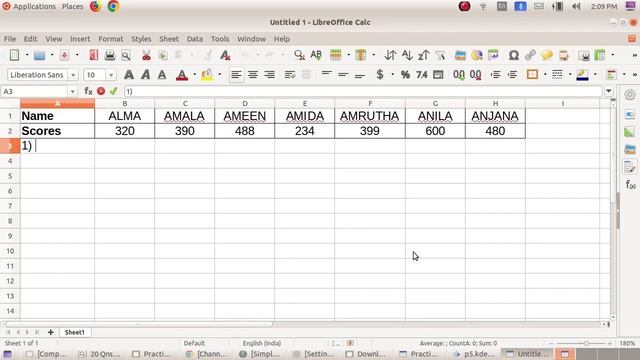The image size is (640, 360).
Task: Click the AutoFilter funnel icon
Action: point(440,55)
